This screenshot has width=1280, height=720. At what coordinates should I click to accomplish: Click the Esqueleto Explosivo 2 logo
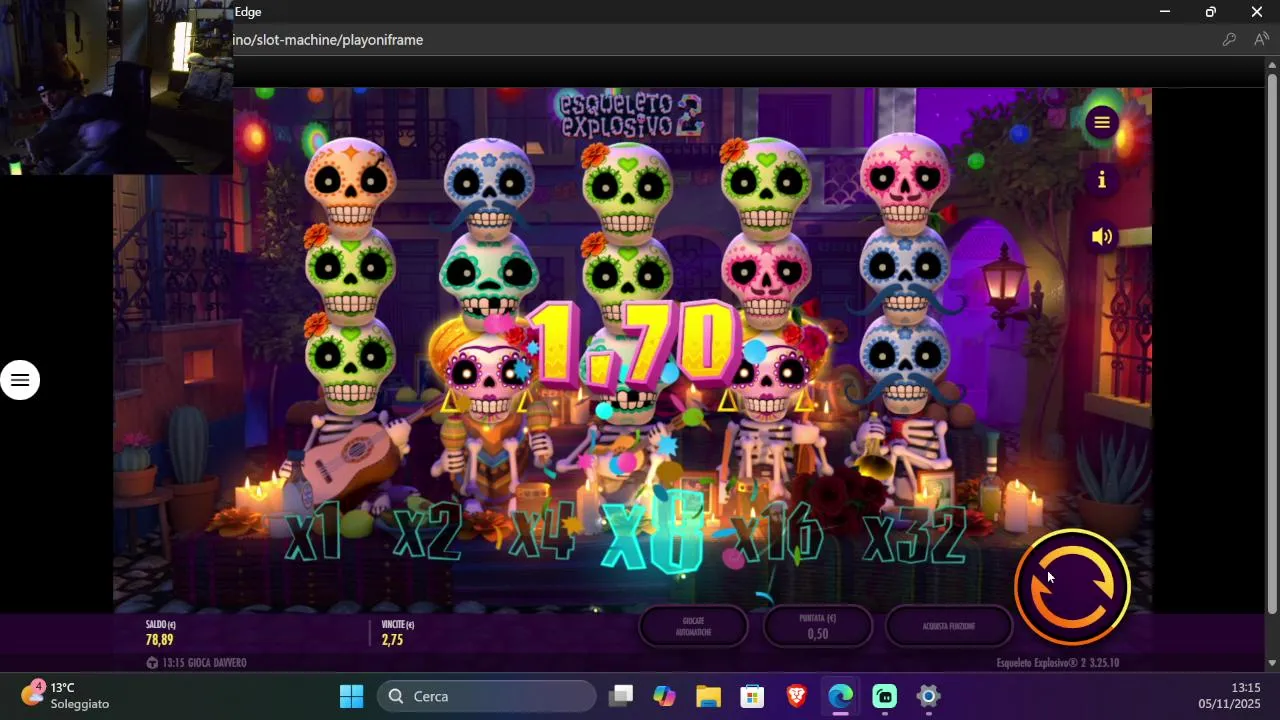click(633, 115)
